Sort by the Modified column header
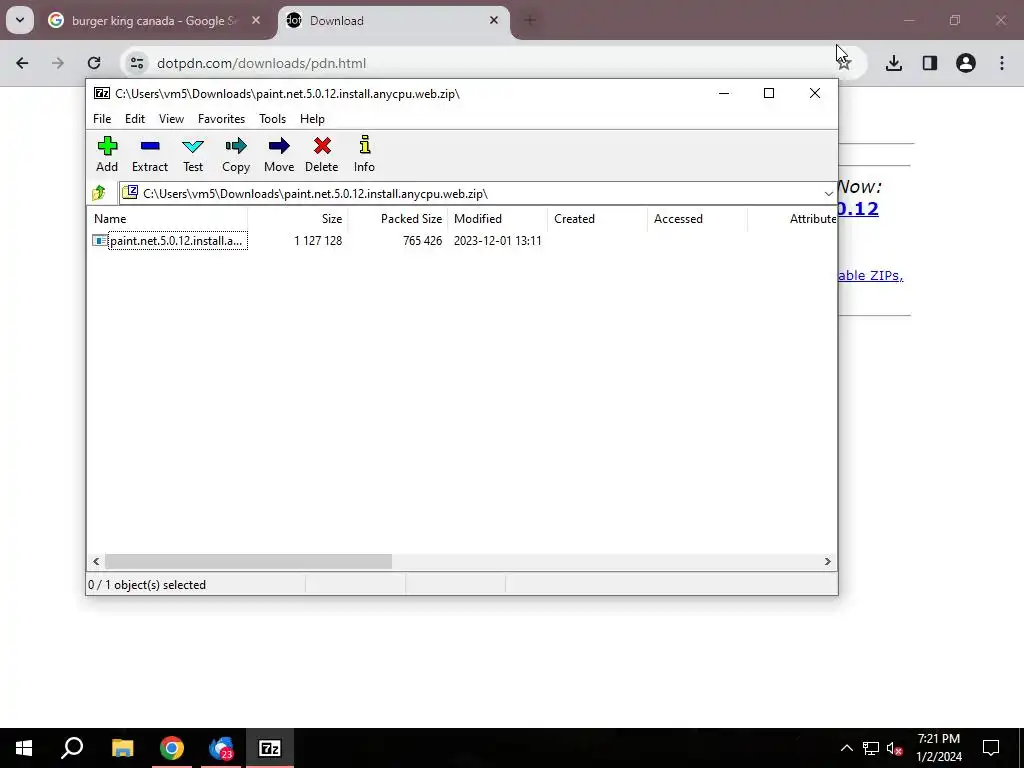 [x=497, y=219]
